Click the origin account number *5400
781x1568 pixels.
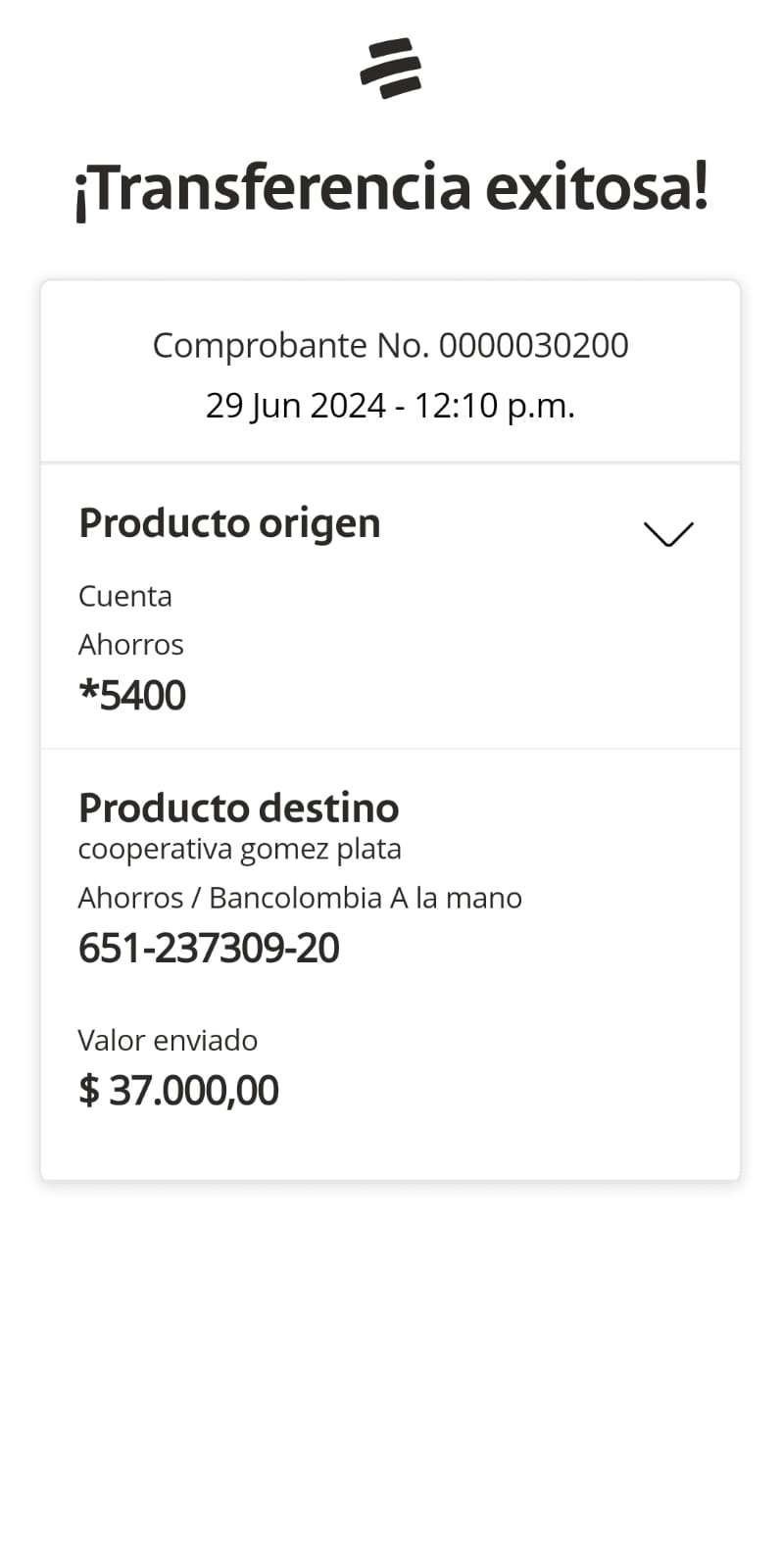point(132,696)
